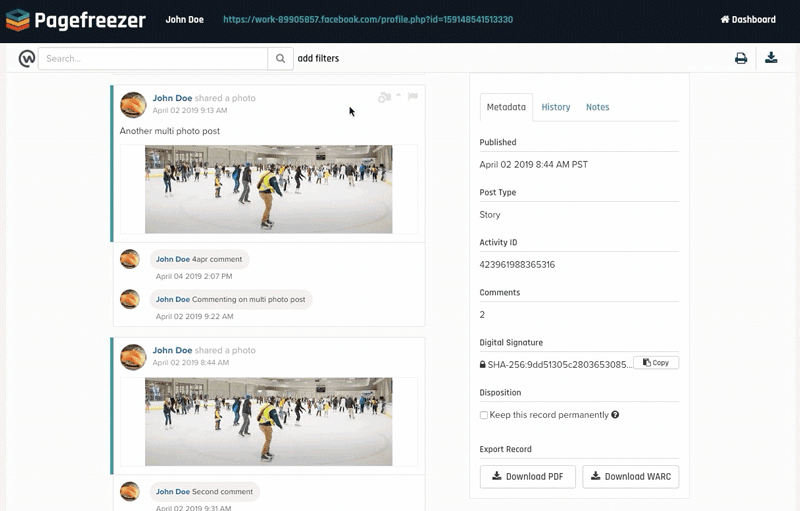The height and width of the screenshot is (511, 800).
Task: Click John Doe name on 9:13 AM post
Action: pyautogui.click(x=172, y=98)
